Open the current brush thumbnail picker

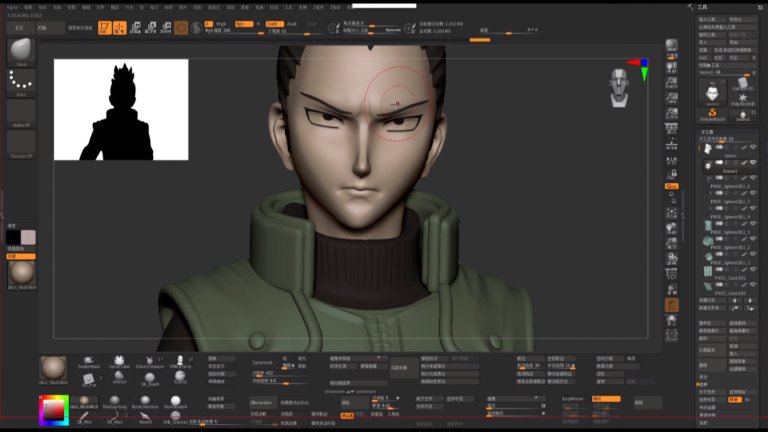pos(21,51)
